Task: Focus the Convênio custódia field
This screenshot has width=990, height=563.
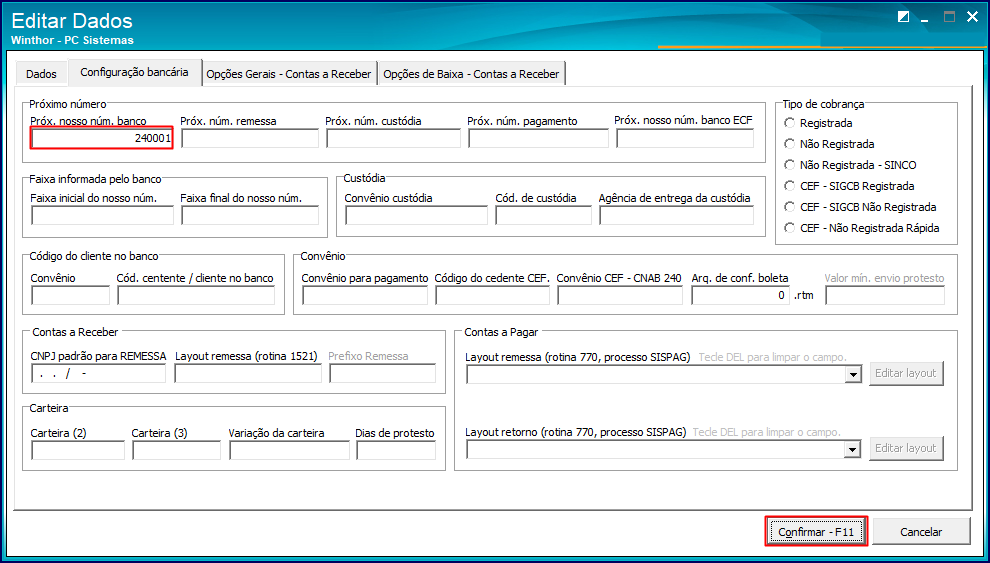Action: 417,216
